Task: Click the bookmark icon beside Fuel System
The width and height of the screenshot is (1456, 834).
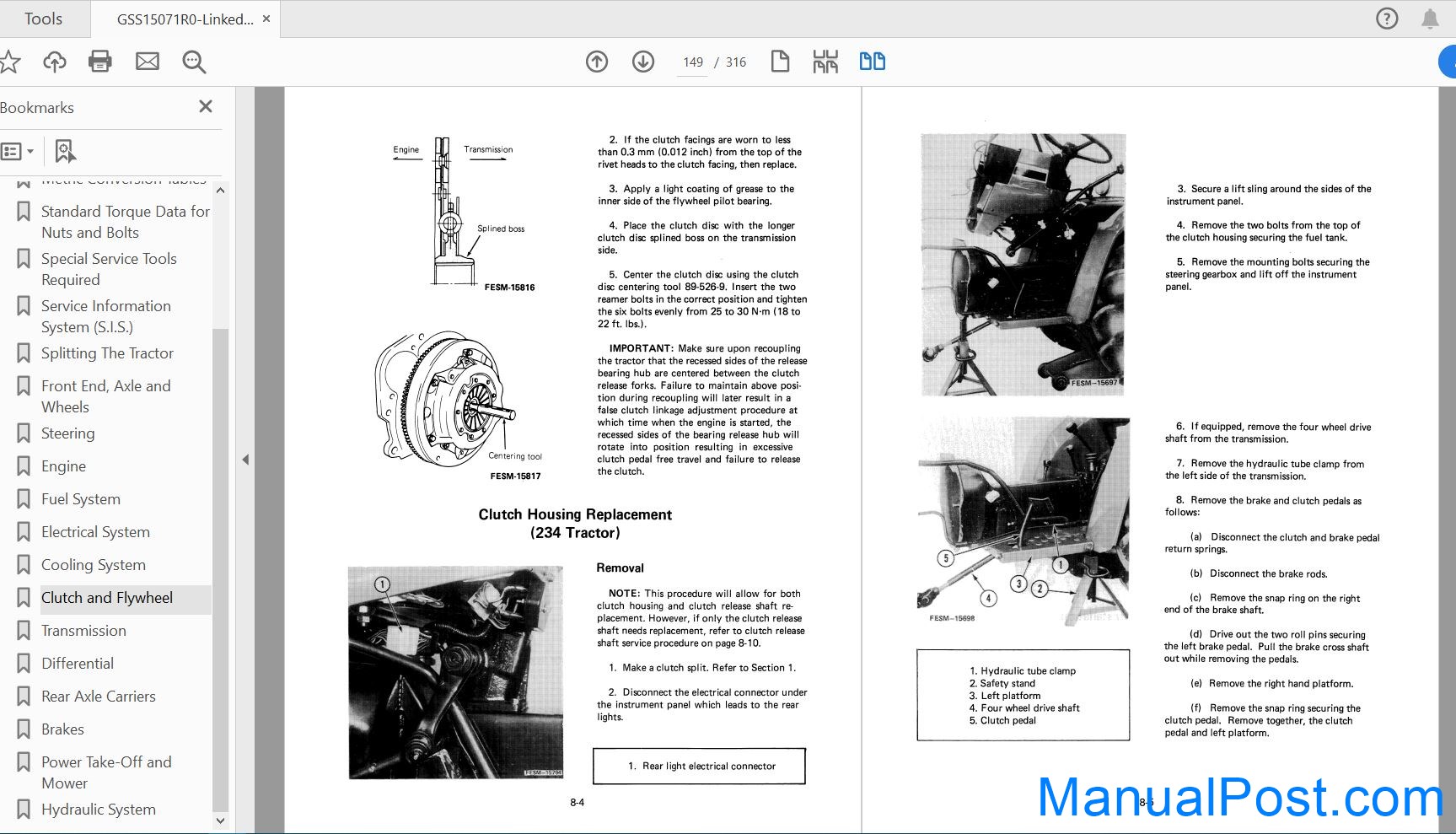Action: click(24, 498)
